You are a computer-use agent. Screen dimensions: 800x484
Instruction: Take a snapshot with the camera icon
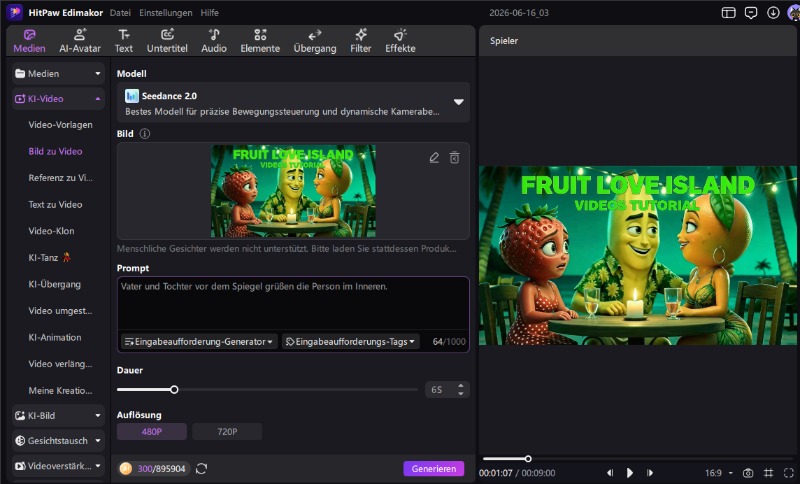click(748, 473)
